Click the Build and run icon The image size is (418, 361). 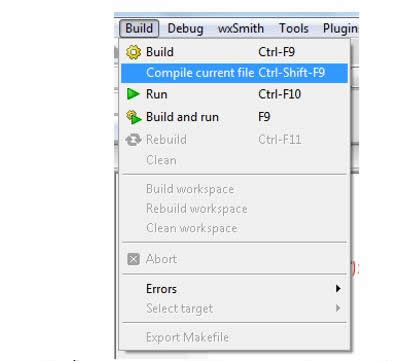pos(134,117)
